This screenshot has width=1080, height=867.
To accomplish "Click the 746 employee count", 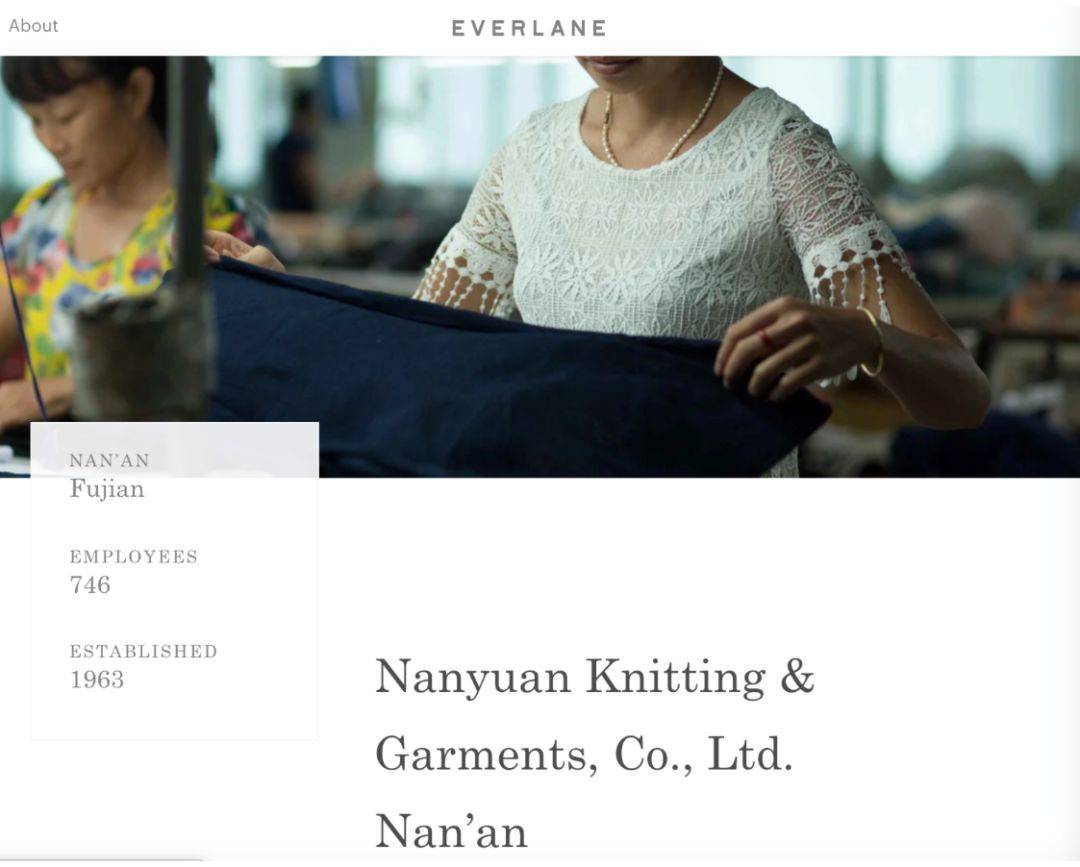I will (x=90, y=585).
